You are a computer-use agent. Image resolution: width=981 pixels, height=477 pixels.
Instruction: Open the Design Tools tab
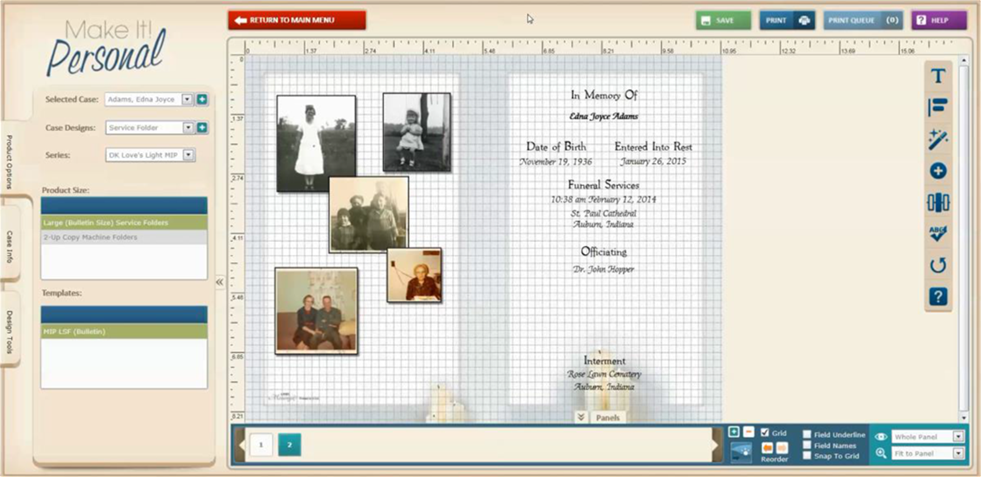click(x=10, y=331)
